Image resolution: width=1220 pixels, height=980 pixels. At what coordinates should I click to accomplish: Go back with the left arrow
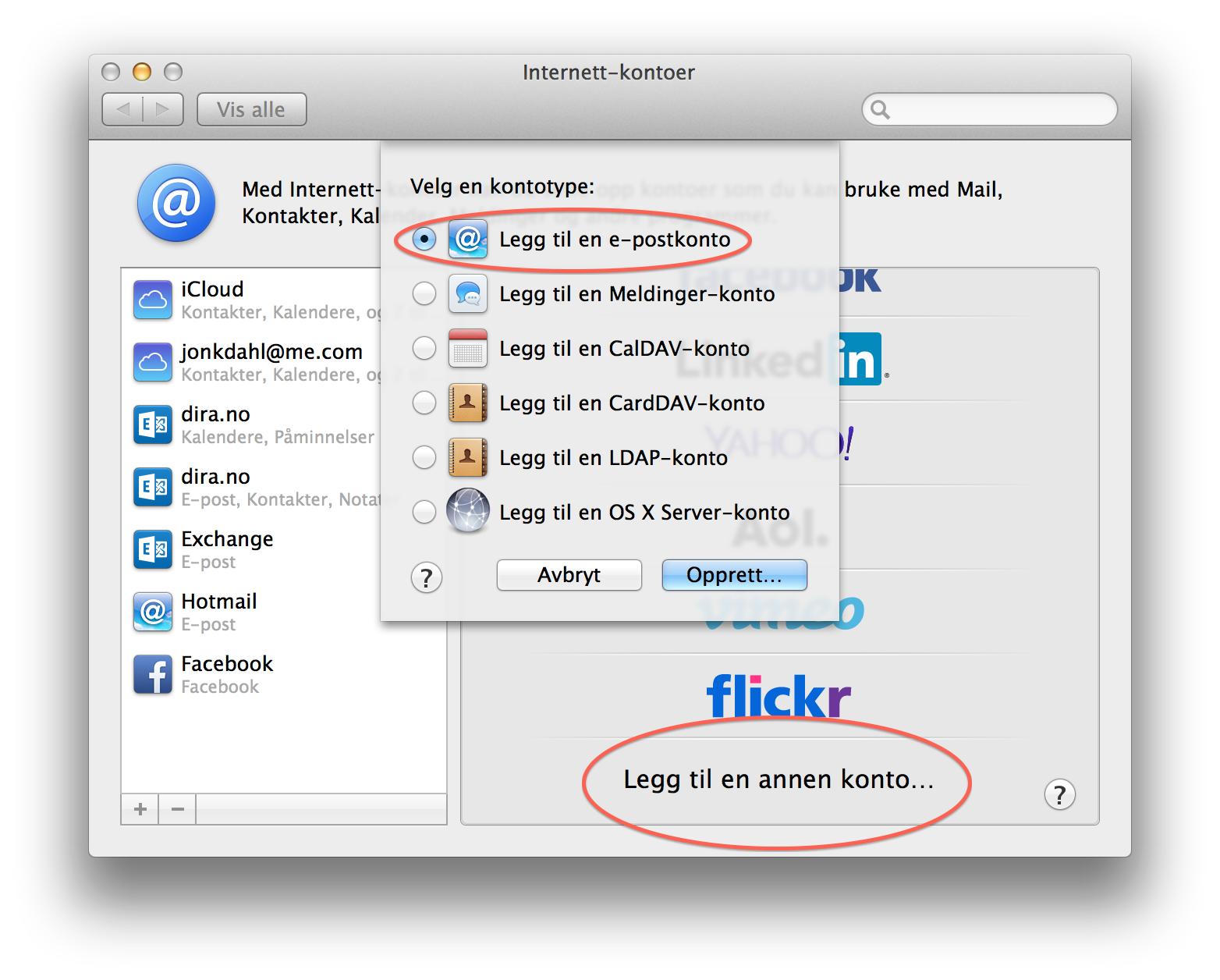[x=123, y=109]
